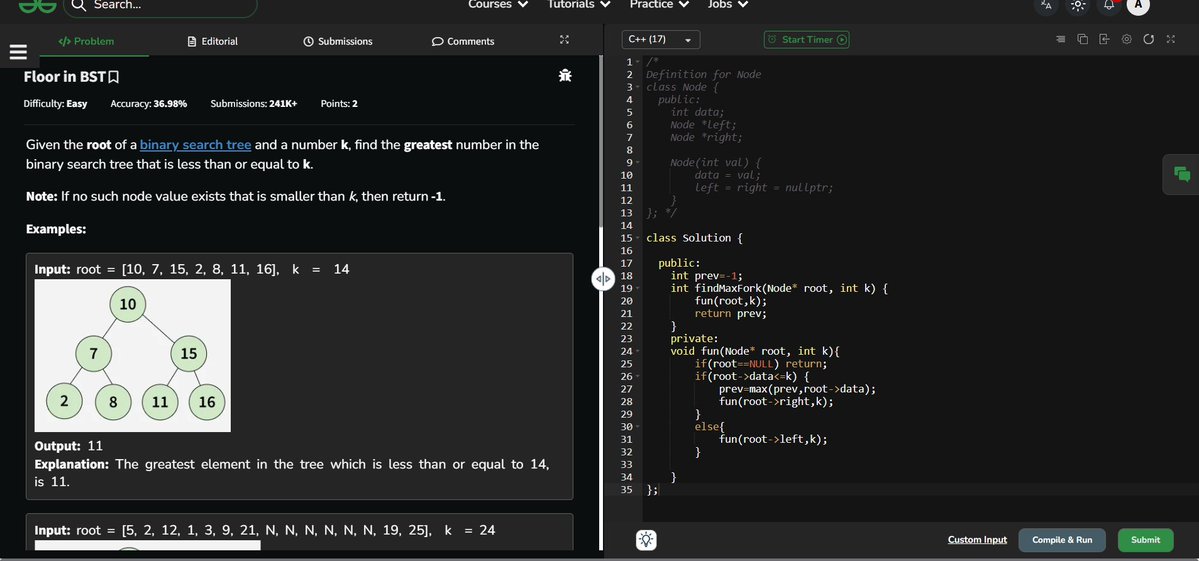Click the lightbulb hint icon
This screenshot has height=561, width=1199.
646,540
